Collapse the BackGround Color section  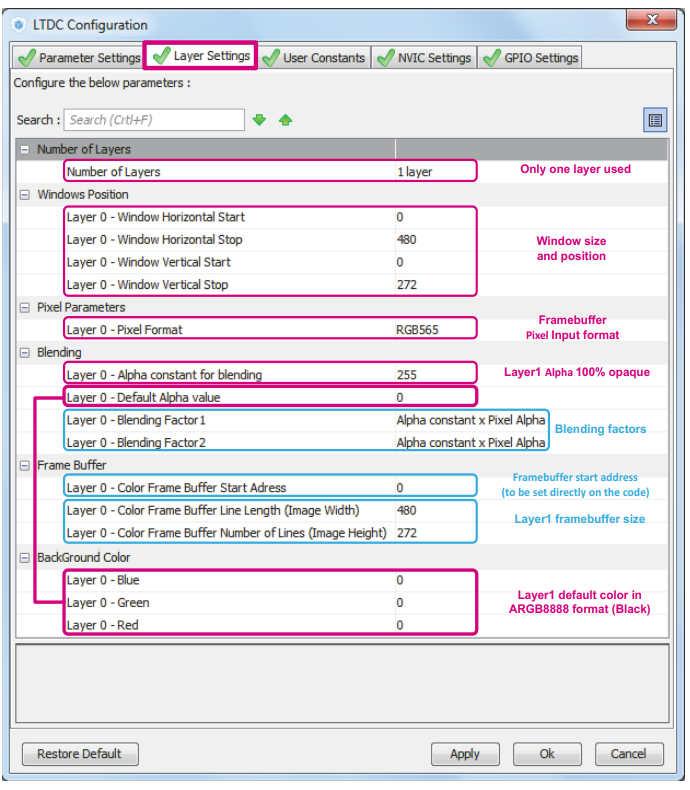coord(25,558)
